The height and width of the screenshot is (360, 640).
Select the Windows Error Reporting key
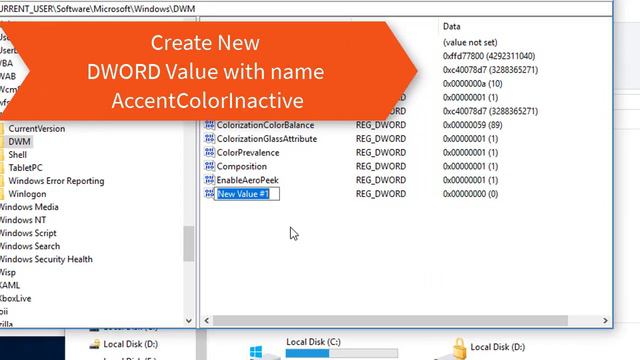[56, 181]
